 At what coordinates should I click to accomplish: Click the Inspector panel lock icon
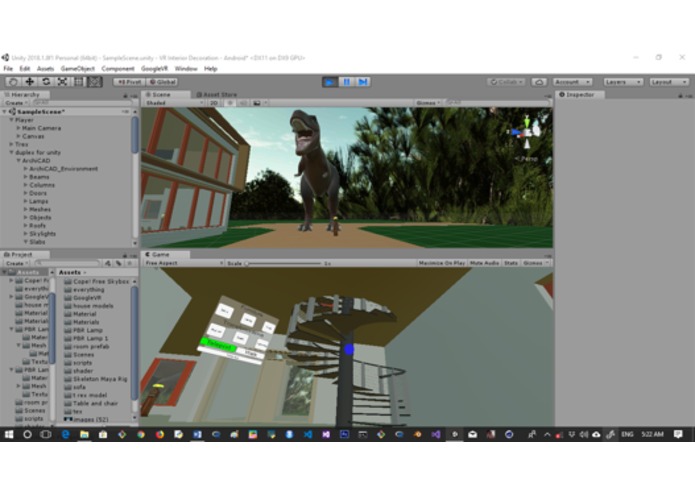(680, 96)
